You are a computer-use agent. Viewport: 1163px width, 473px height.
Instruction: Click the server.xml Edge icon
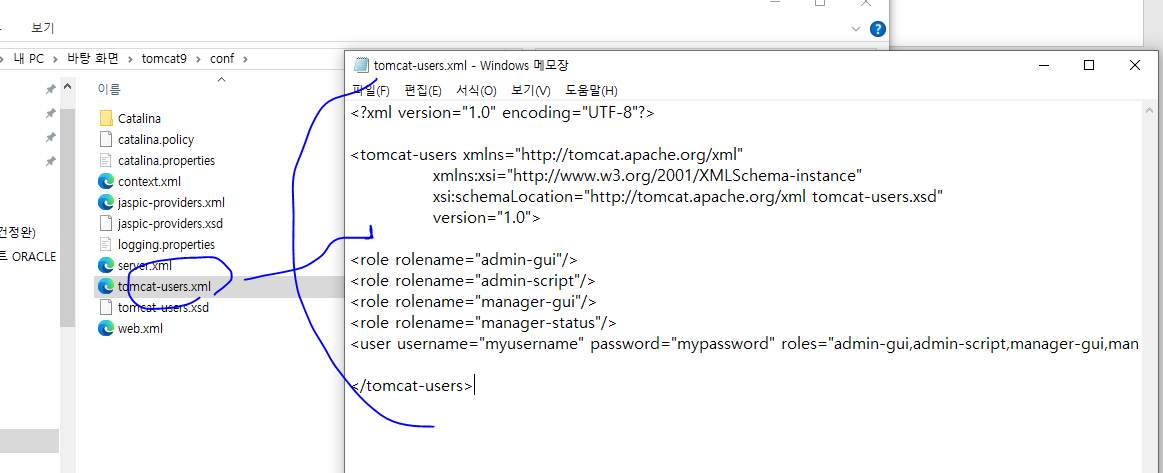105,265
